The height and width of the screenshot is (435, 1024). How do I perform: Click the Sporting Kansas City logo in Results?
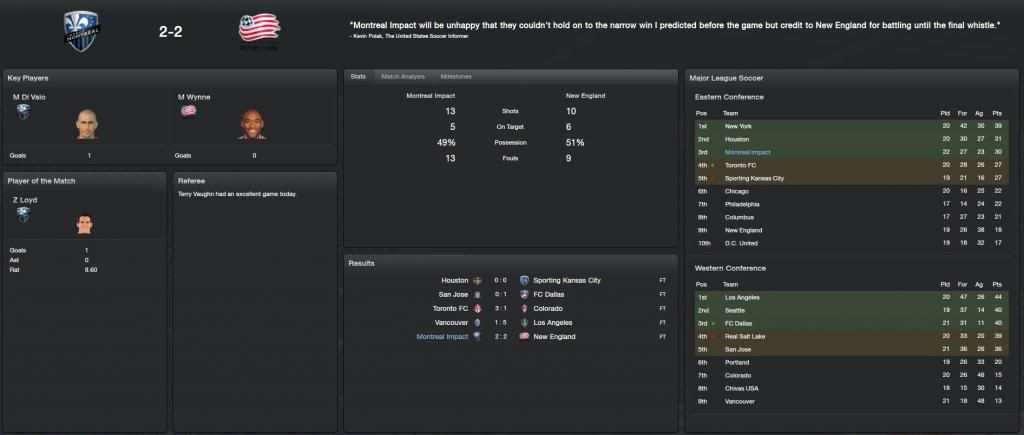tap(524, 281)
